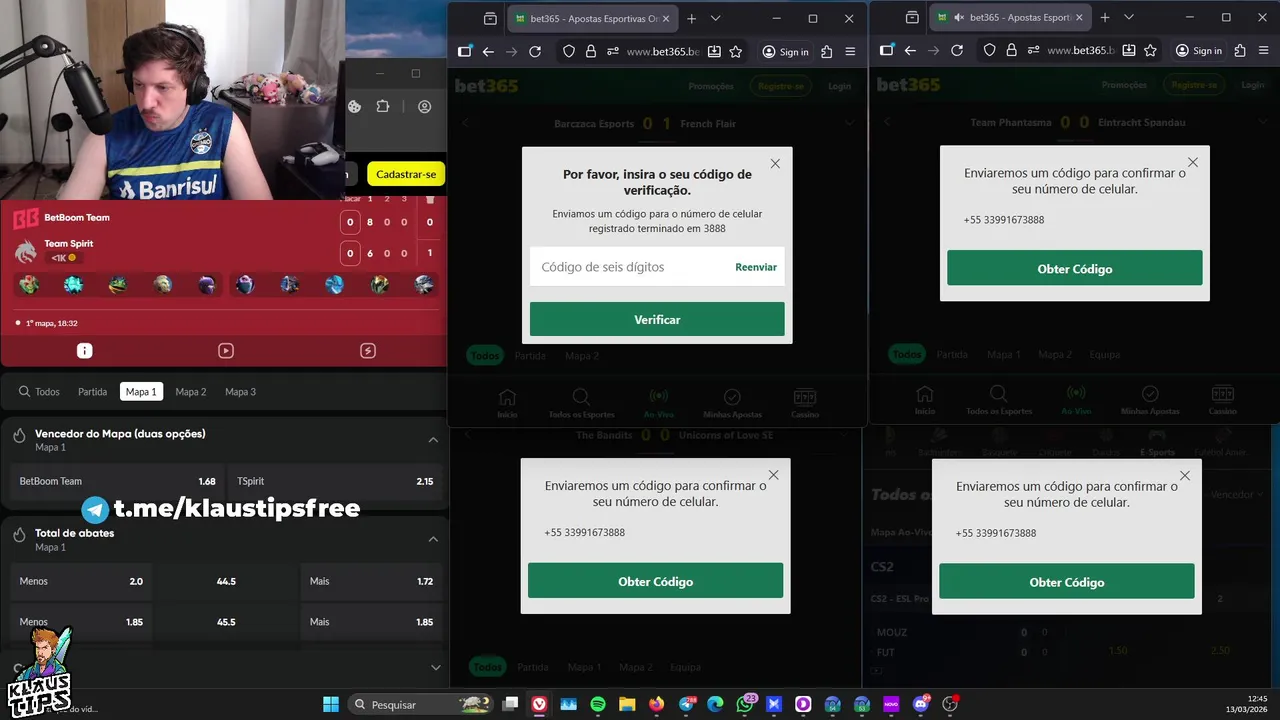Select bet365 tab in left browser window
Image resolution: width=1280 pixels, height=720 pixels.
tap(594, 18)
